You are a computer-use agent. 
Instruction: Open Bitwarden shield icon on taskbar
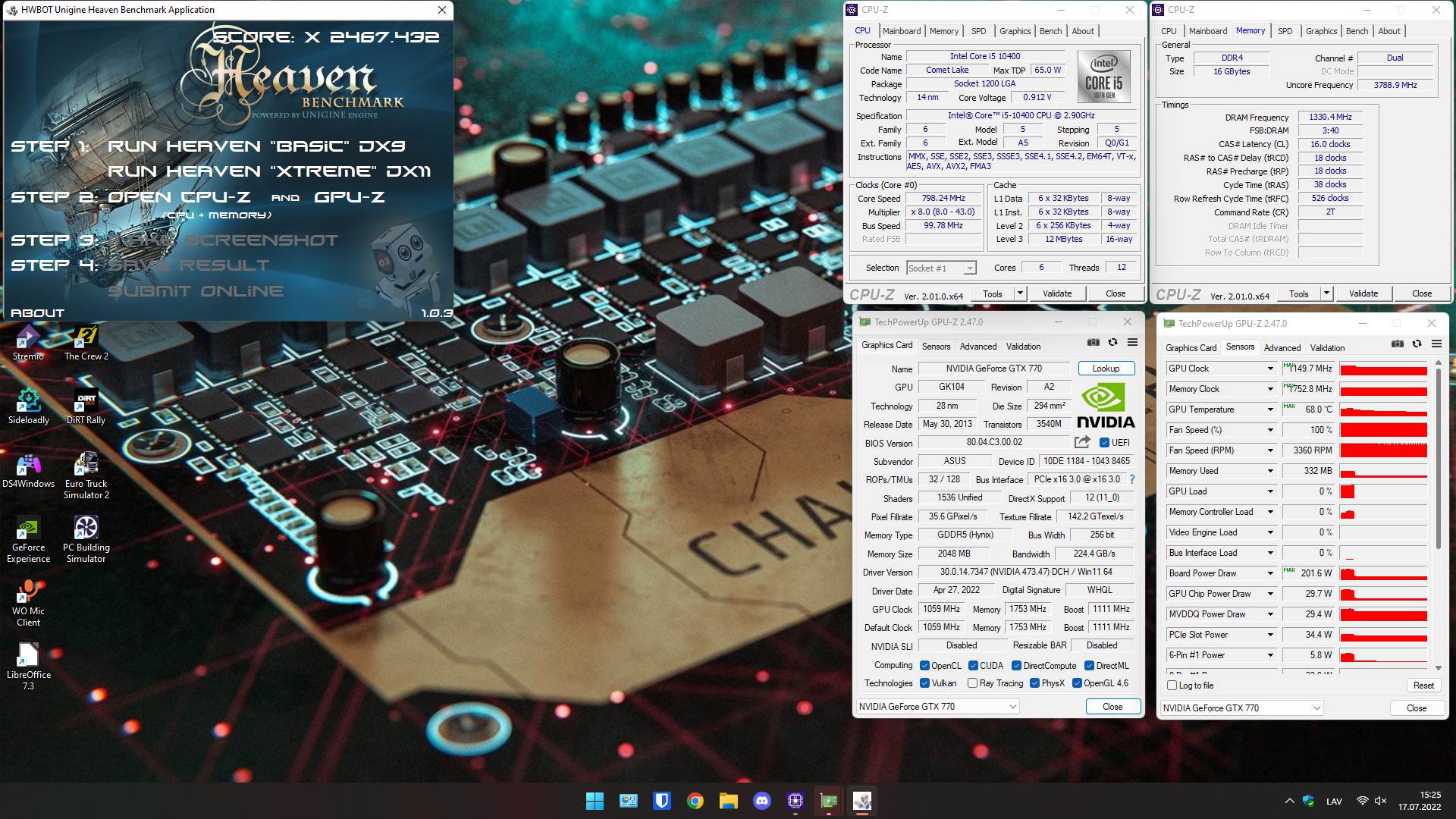point(661,801)
